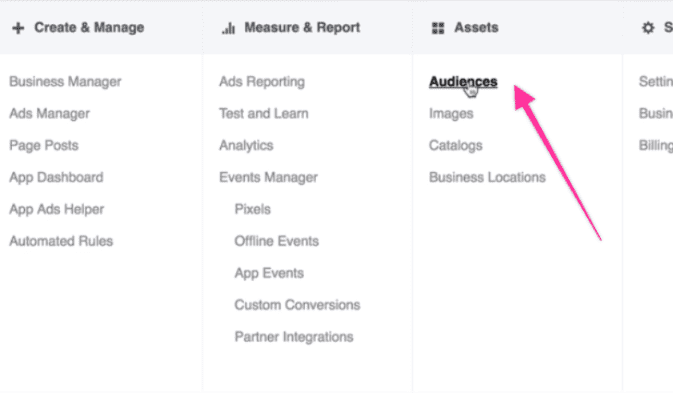Go to Ads Manager
The image size is (673, 393).
(49, 114)
